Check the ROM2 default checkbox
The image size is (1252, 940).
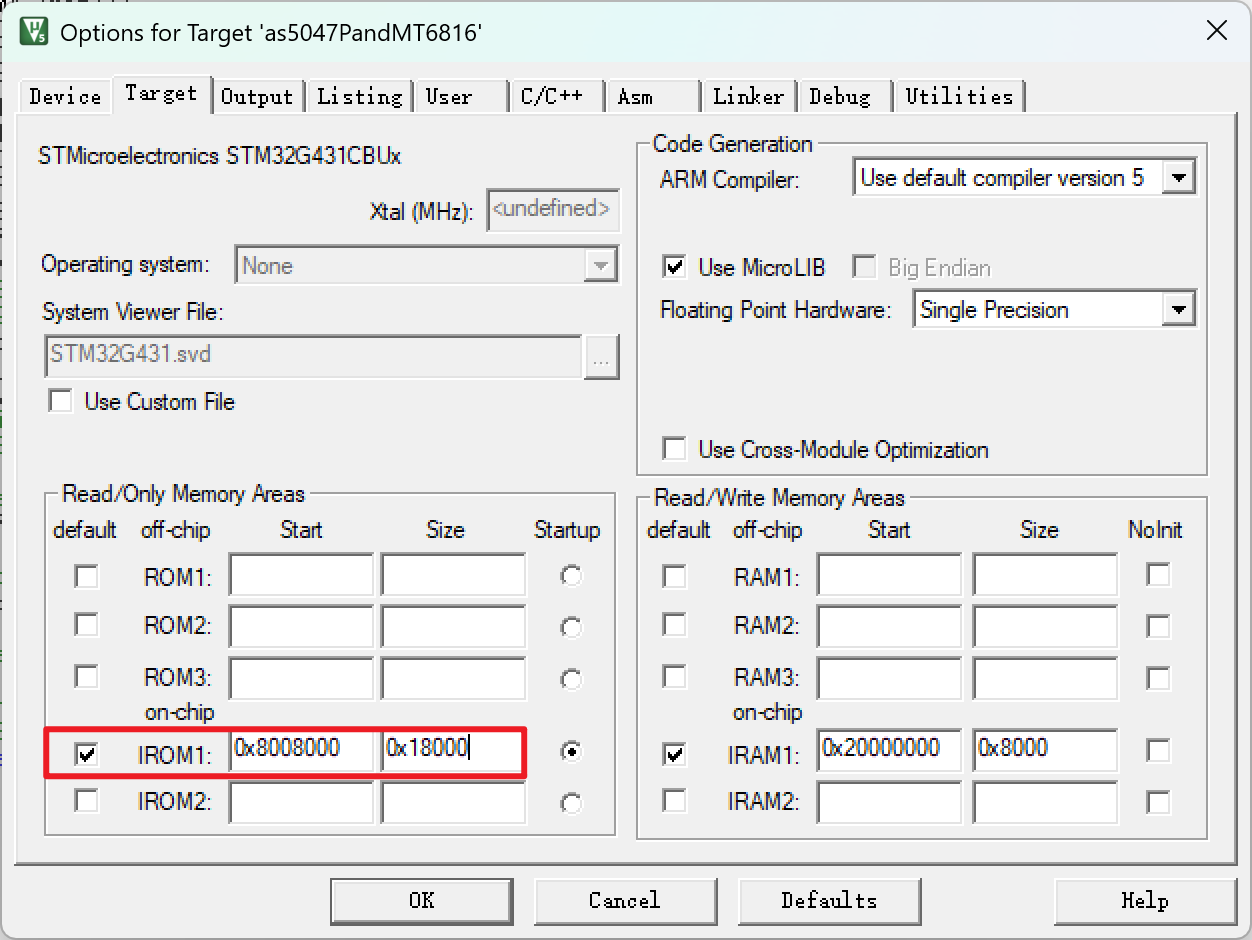tap(87, 625)
